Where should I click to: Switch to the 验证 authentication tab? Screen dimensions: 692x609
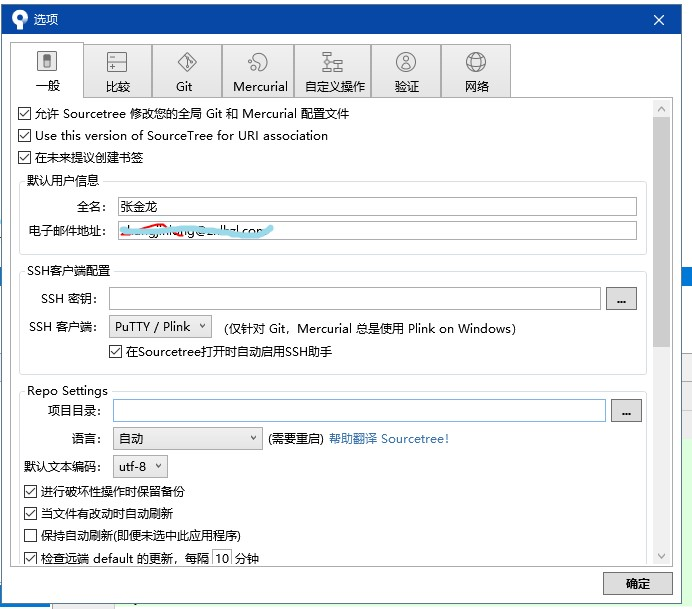(406, 71)
